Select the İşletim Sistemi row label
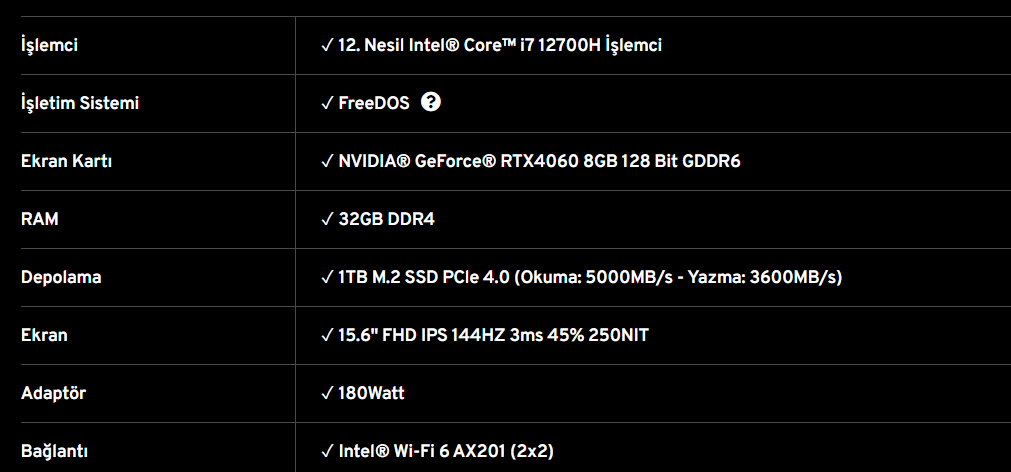This screenshot has width=1011, height=472. tap(80, 103)
